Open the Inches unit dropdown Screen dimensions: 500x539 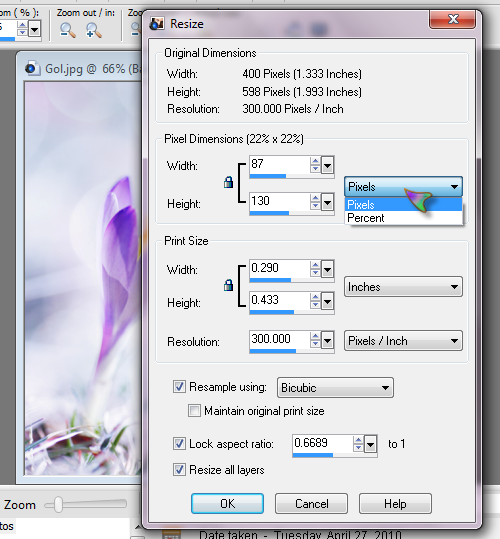[x=403, y=287]
